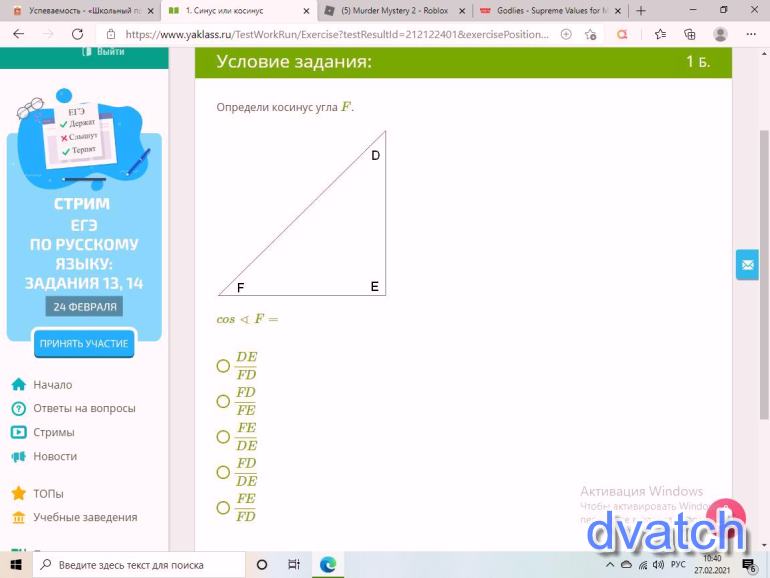
Task: Select the answer FD over FE
Action: [x=224, y=401]
